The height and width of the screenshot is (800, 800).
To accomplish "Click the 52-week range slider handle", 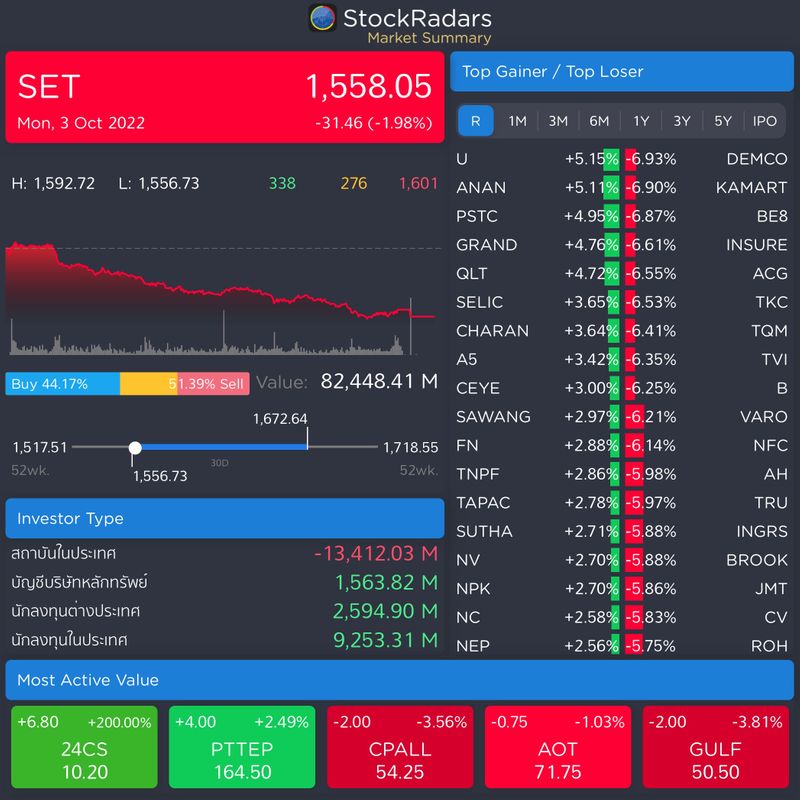I will (135, 446).
